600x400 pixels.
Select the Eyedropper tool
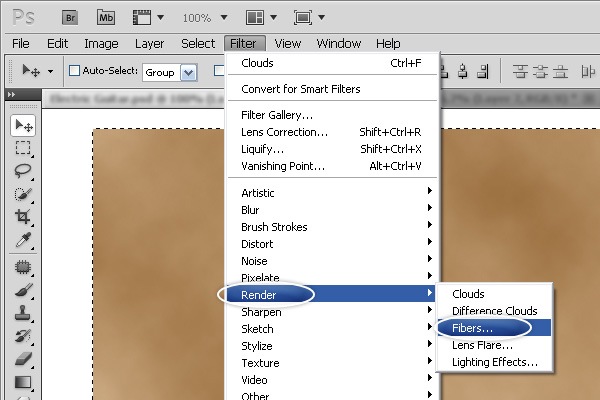coord(23,240)
